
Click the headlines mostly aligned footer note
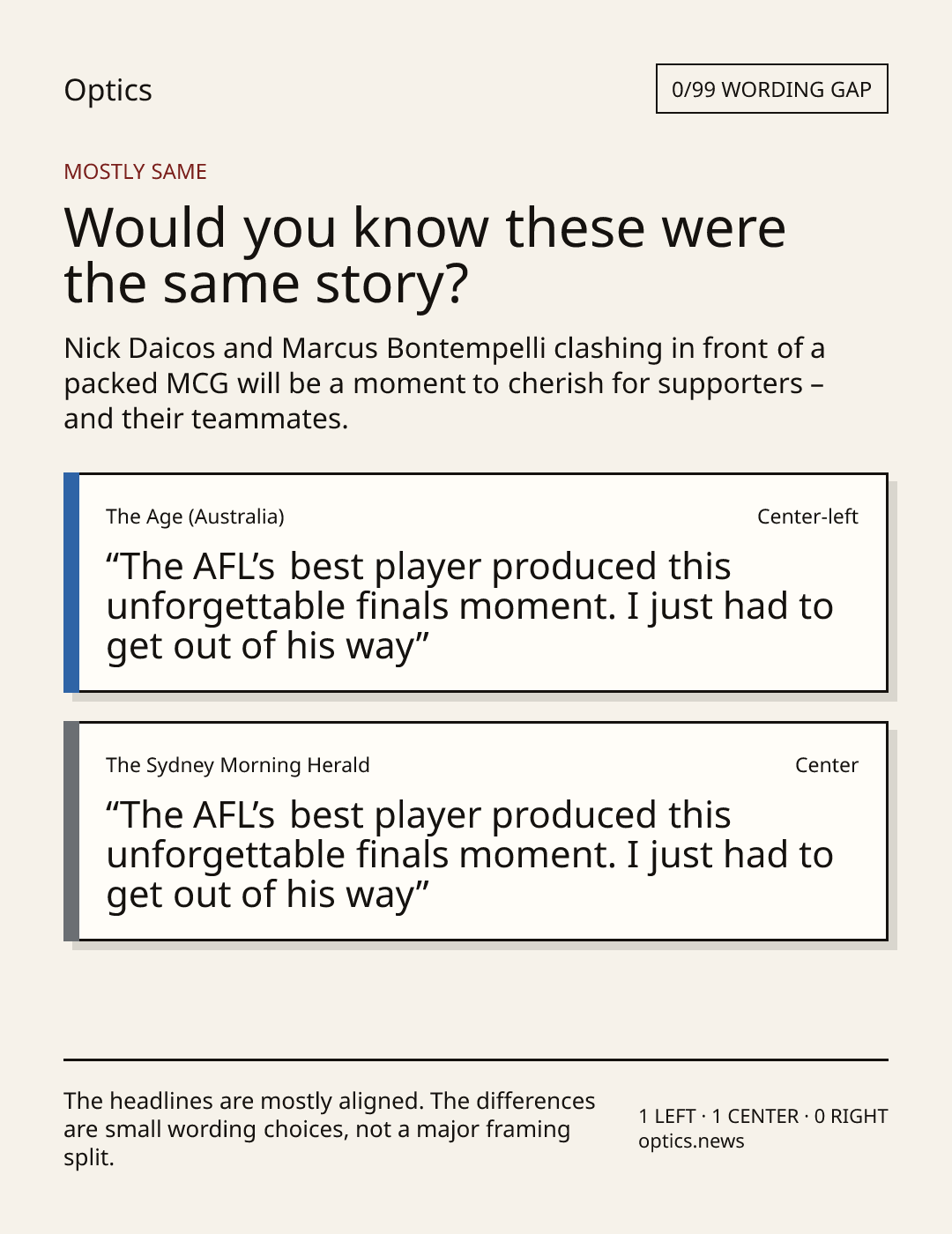[x=330, y=1129]
